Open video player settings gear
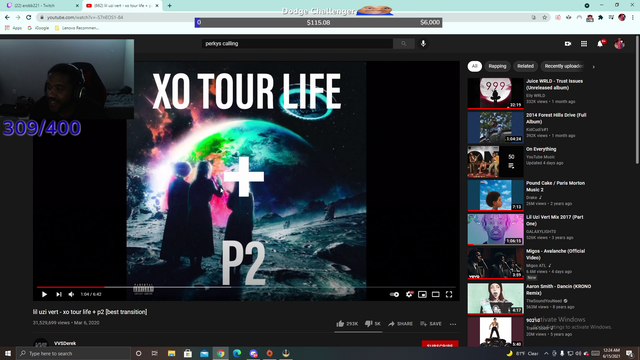 (x=409, y=294)
